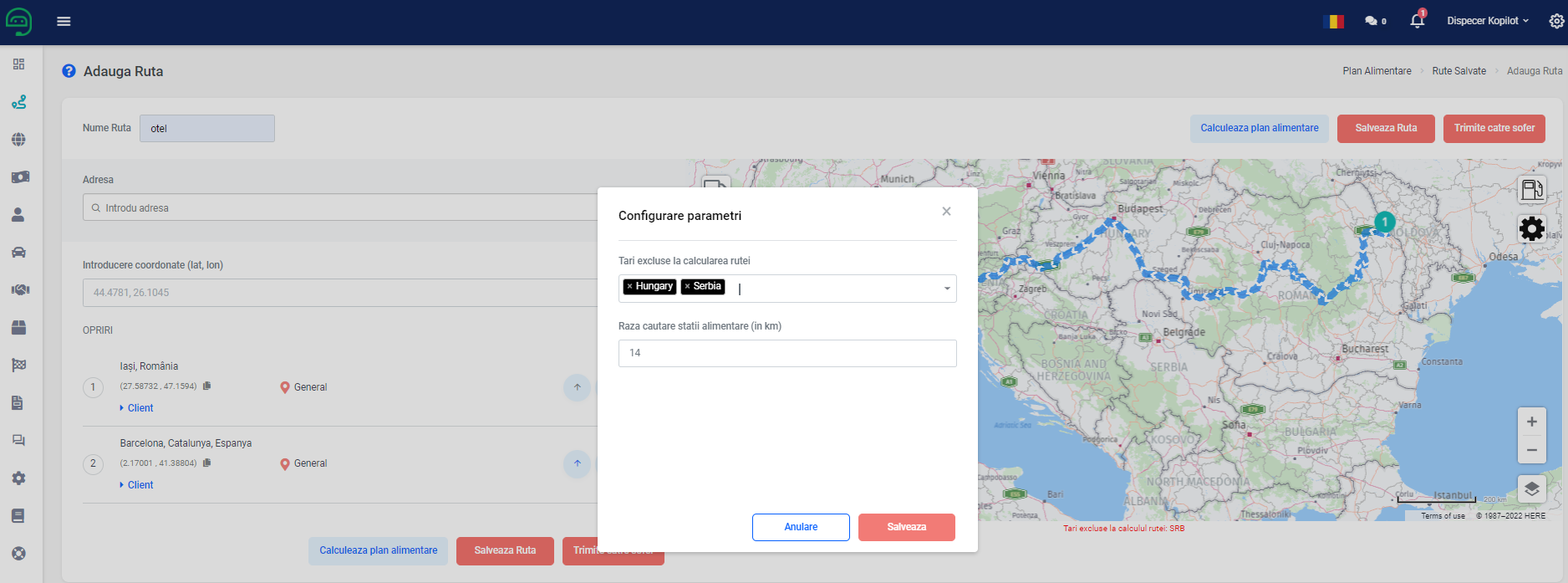Remove Hungary from excluded countries

[629, 286]
